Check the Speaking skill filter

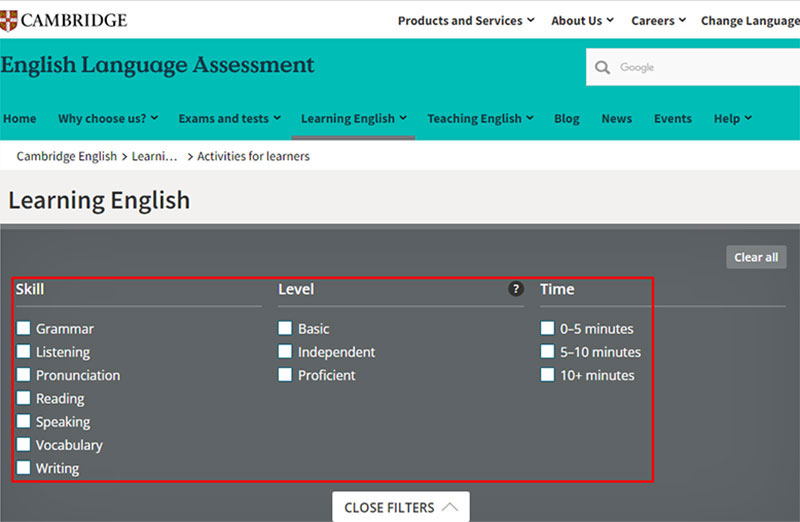click(23, 421)
